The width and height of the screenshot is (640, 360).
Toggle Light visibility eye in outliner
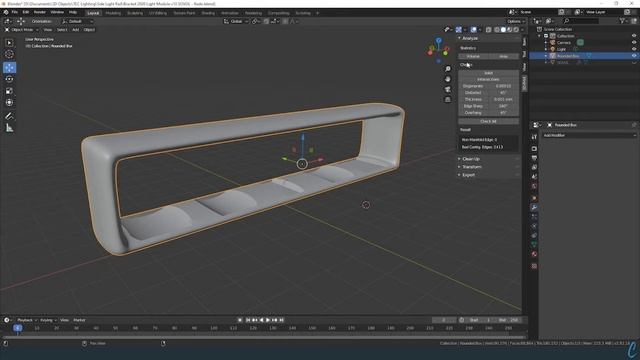(634, 49)
